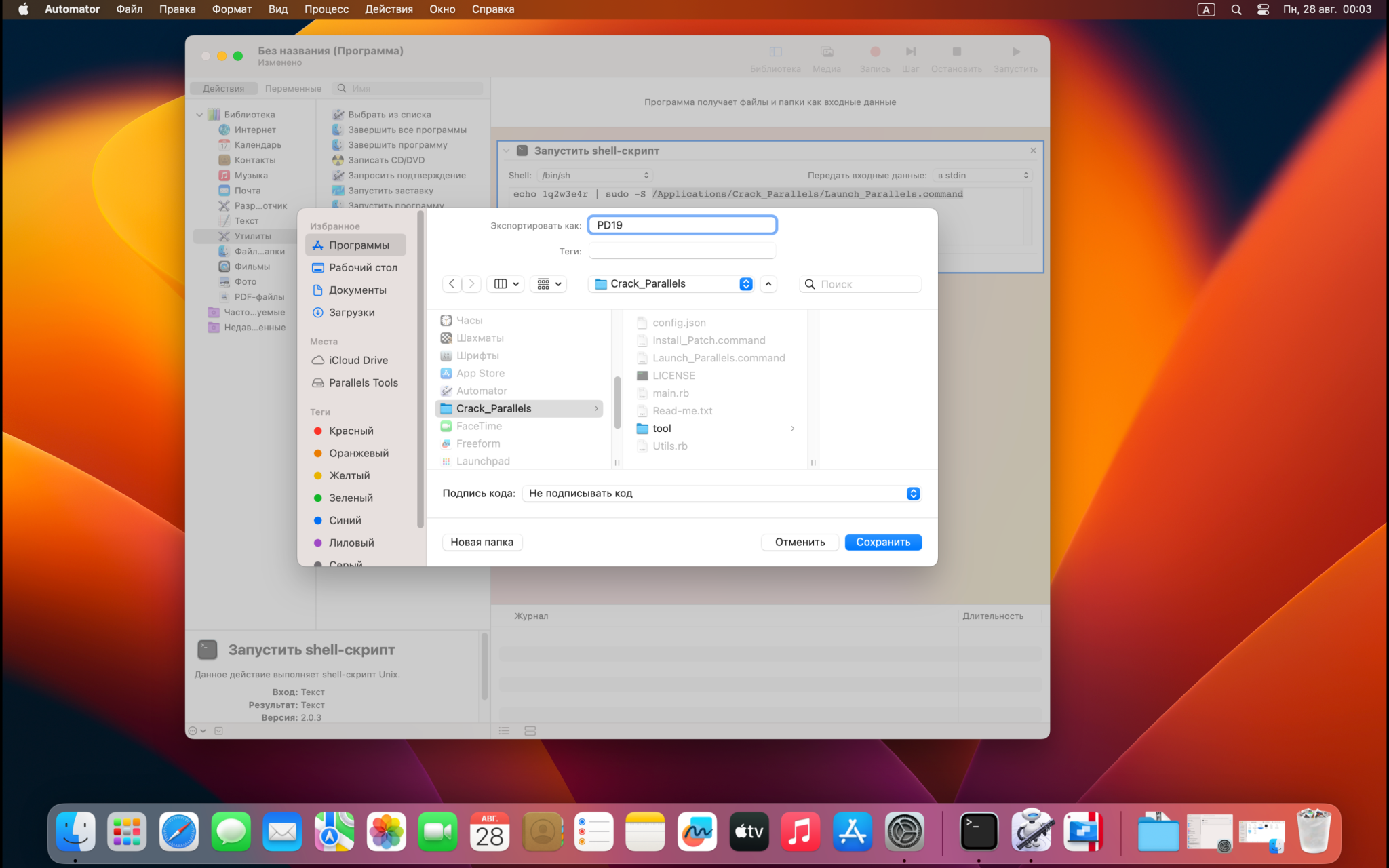Open the Crack_Parallels location popup
This screenshot has width=1389, height=868.
tap(671, 283)
